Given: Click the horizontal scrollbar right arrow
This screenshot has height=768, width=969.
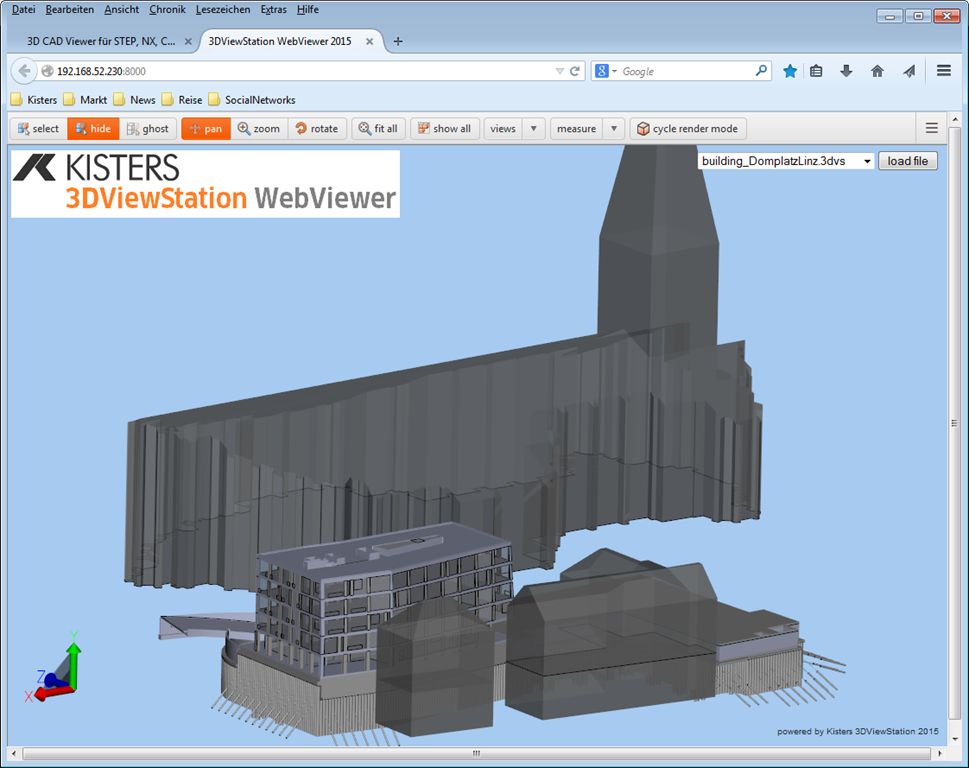Looking at the screenshot, I should tap(940, 754).
